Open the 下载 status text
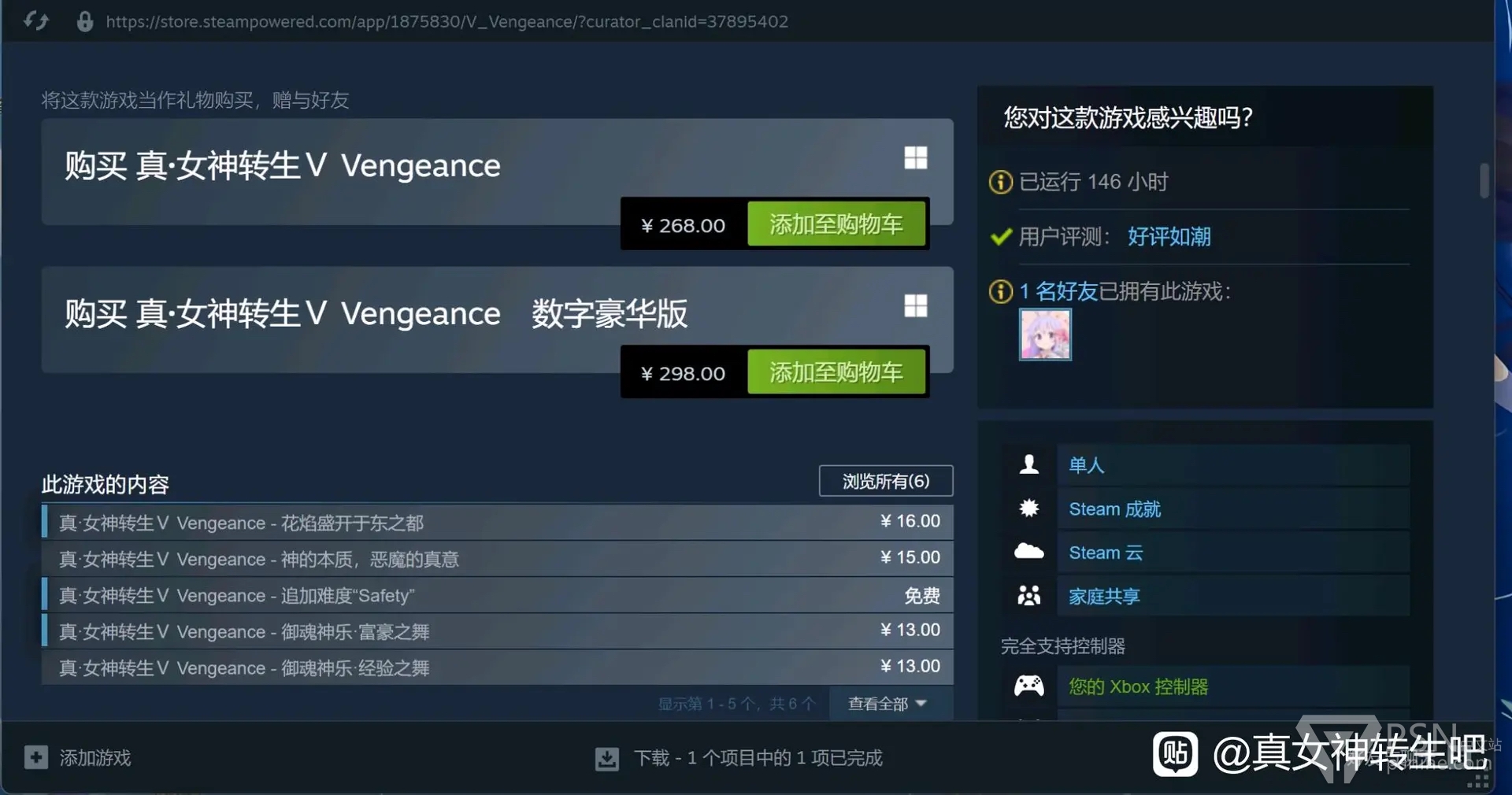The image size is (1512, 795). point(758,758)
